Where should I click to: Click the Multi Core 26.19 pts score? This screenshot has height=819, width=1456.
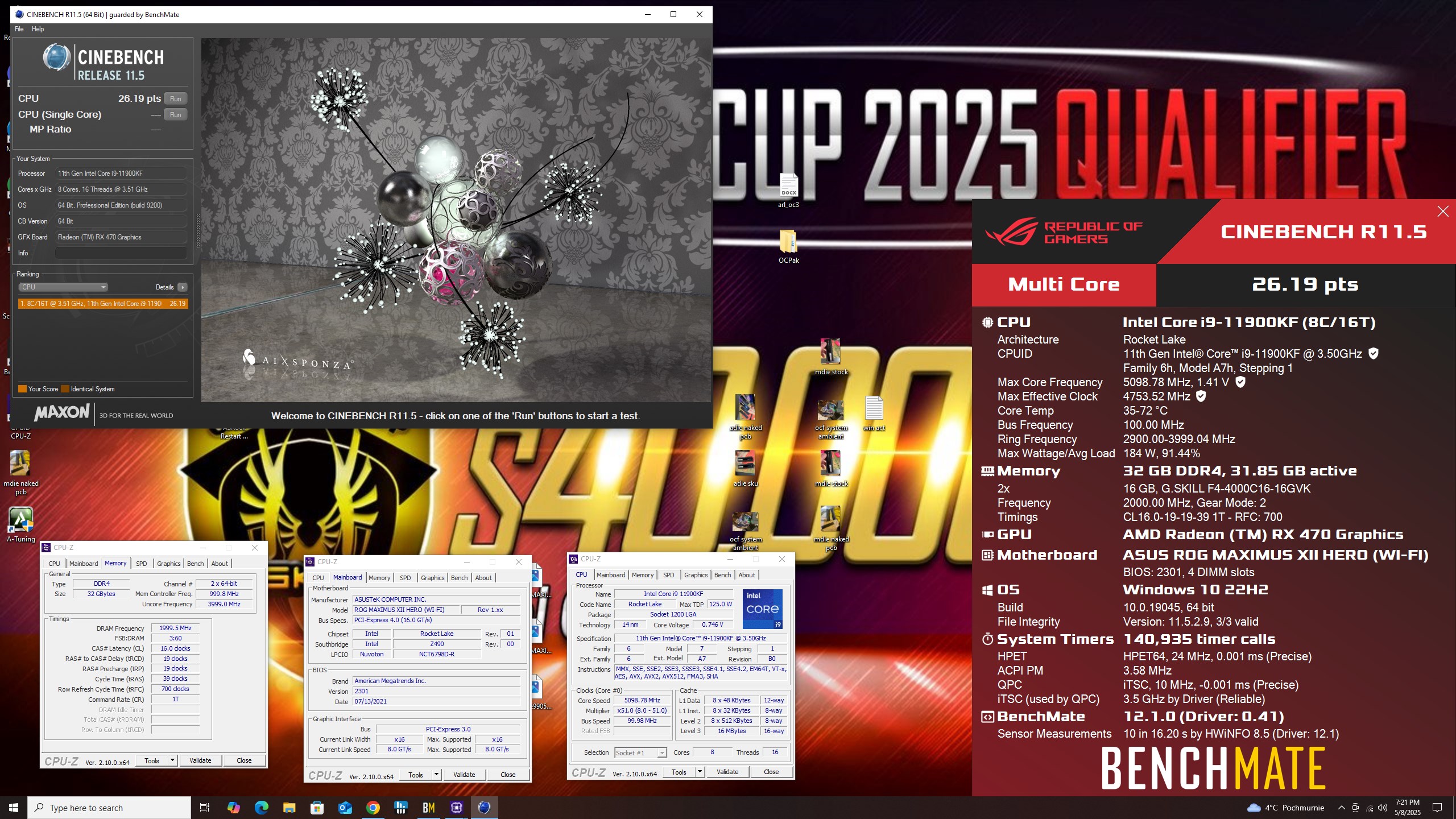(x=1305, y=284)
